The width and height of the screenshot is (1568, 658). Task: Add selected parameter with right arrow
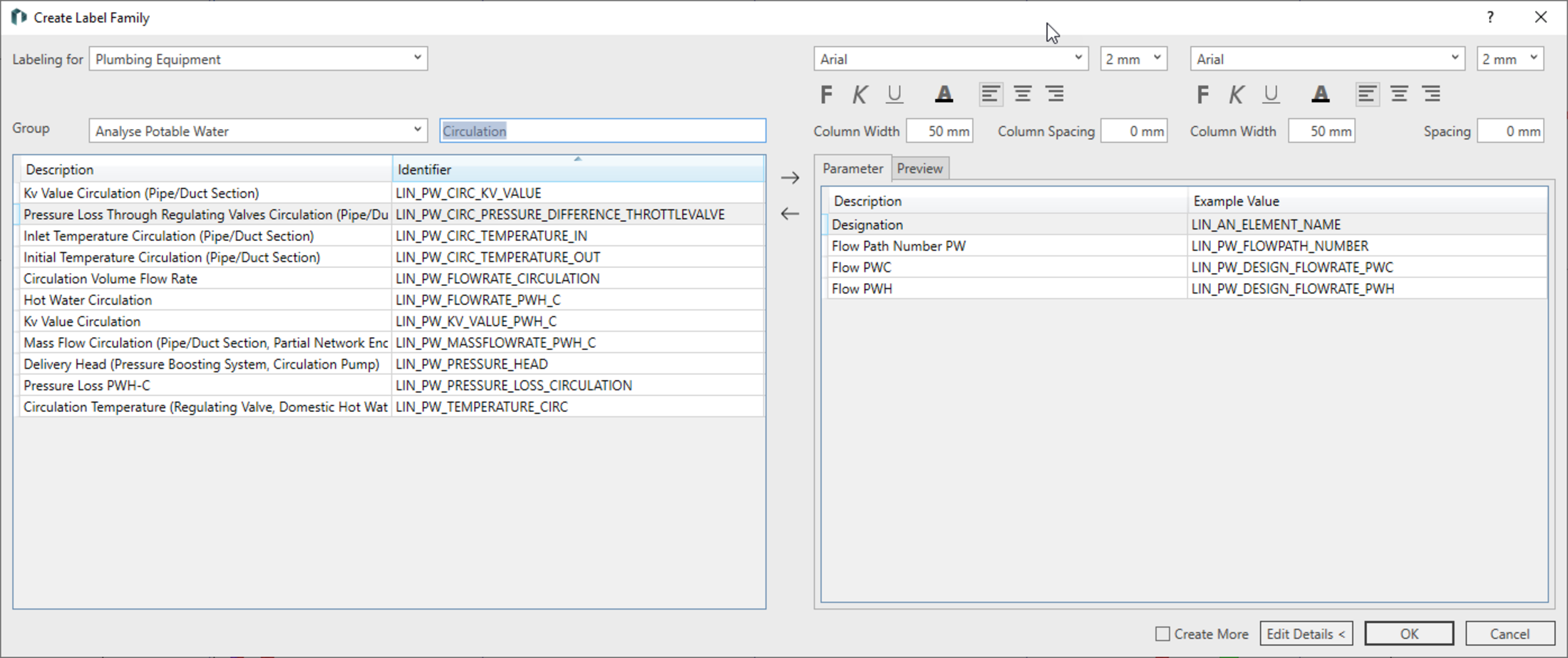[790, 178]
